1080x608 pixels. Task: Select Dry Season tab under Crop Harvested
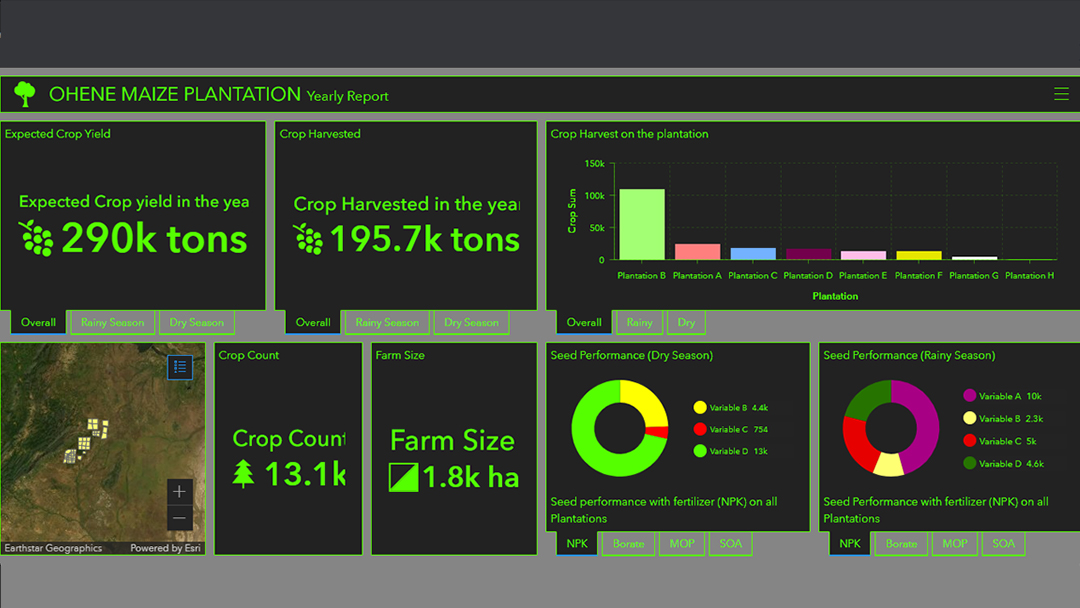tap(471, 323)
